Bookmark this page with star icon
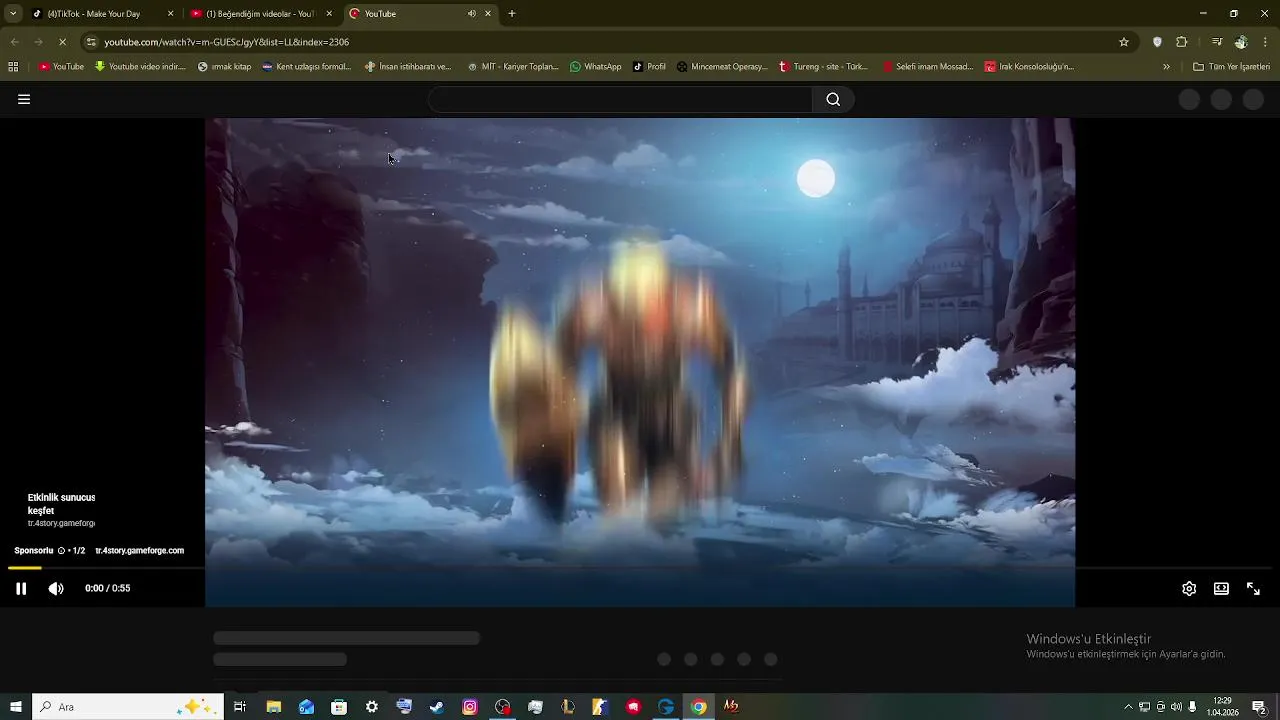This screenshot has height=720, width=1280. [x=1124, y=42]
